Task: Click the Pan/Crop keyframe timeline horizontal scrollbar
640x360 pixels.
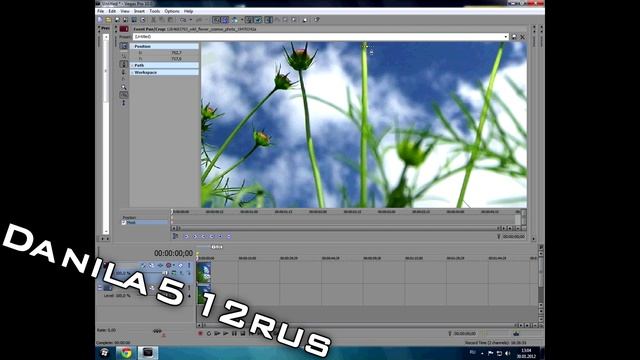Action: pos(338,228)
